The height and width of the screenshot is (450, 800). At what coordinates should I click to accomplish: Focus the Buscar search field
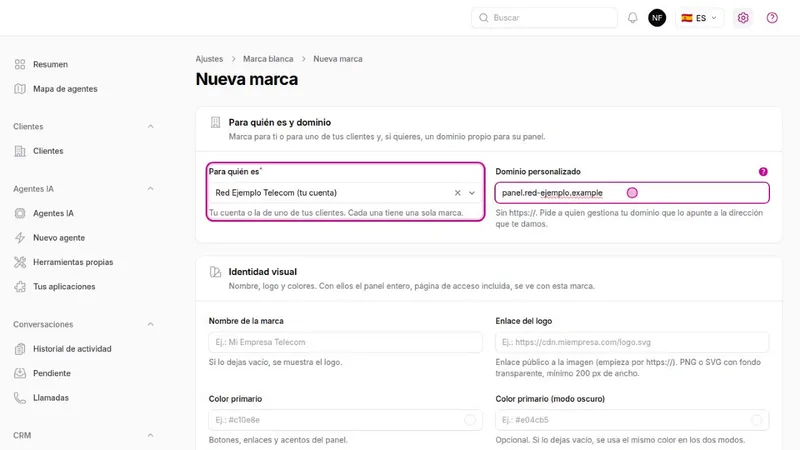544,18
